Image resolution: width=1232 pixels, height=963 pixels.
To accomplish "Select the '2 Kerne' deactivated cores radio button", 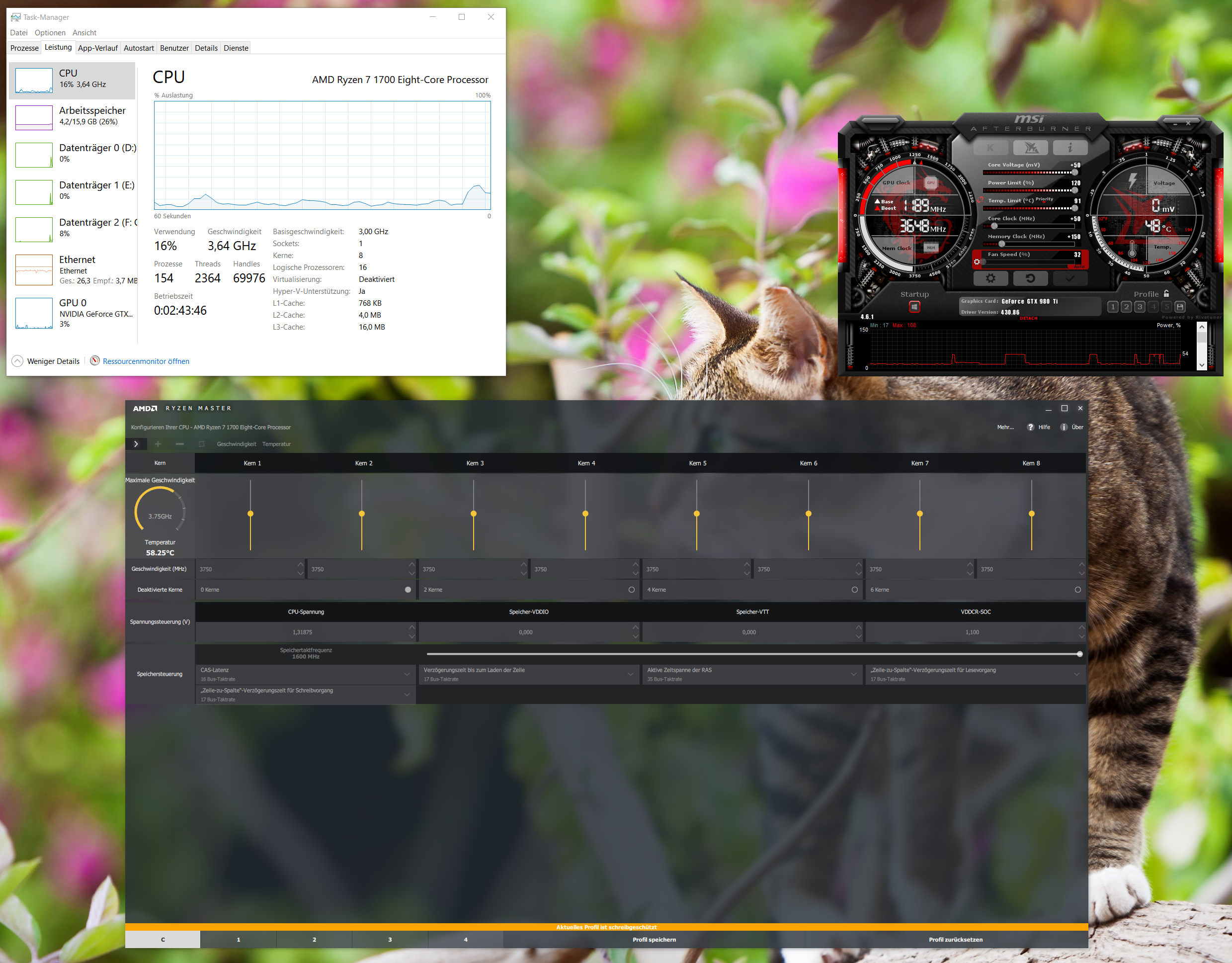I will tap(631, 589).
